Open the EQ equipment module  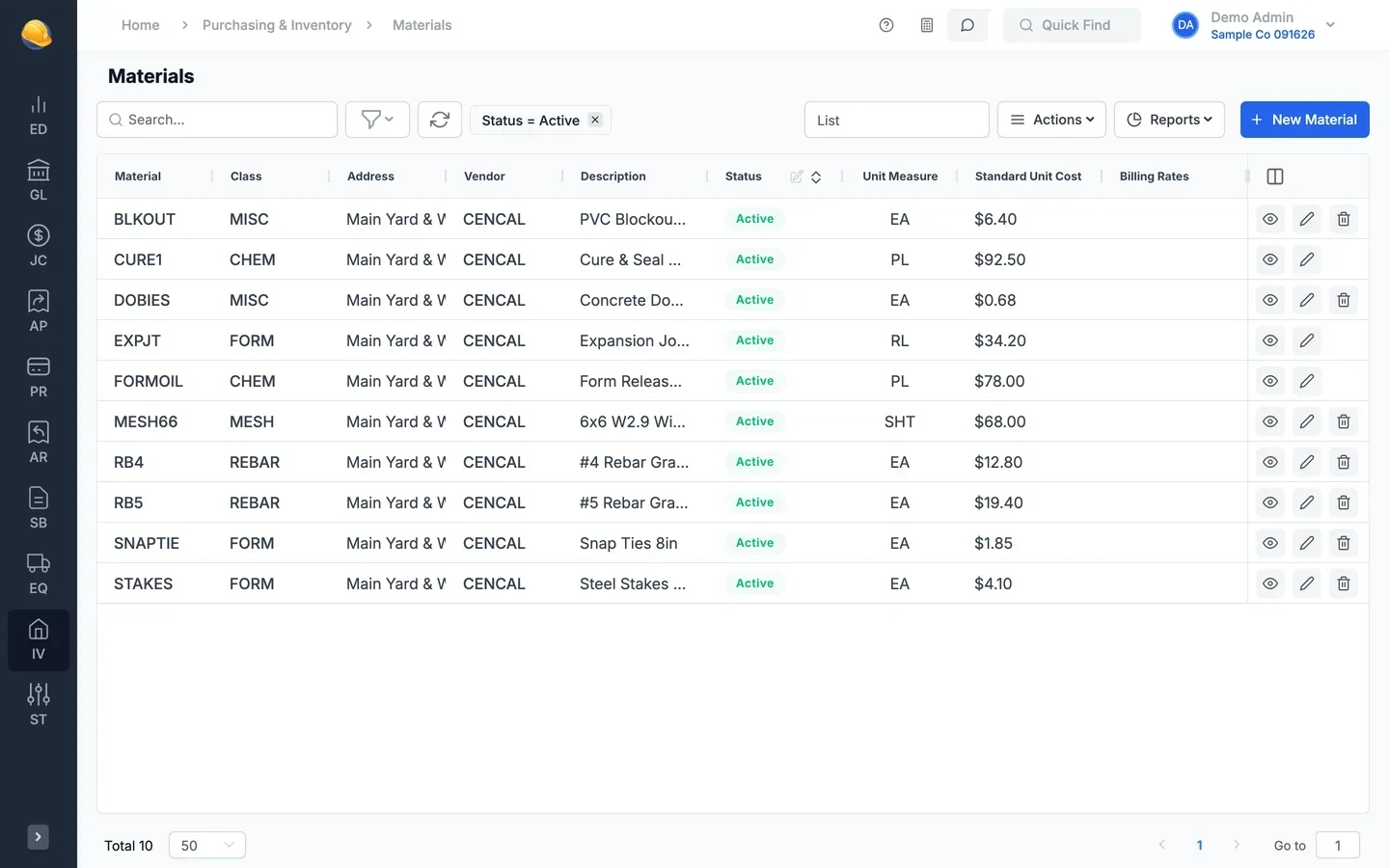click(39, 575)
